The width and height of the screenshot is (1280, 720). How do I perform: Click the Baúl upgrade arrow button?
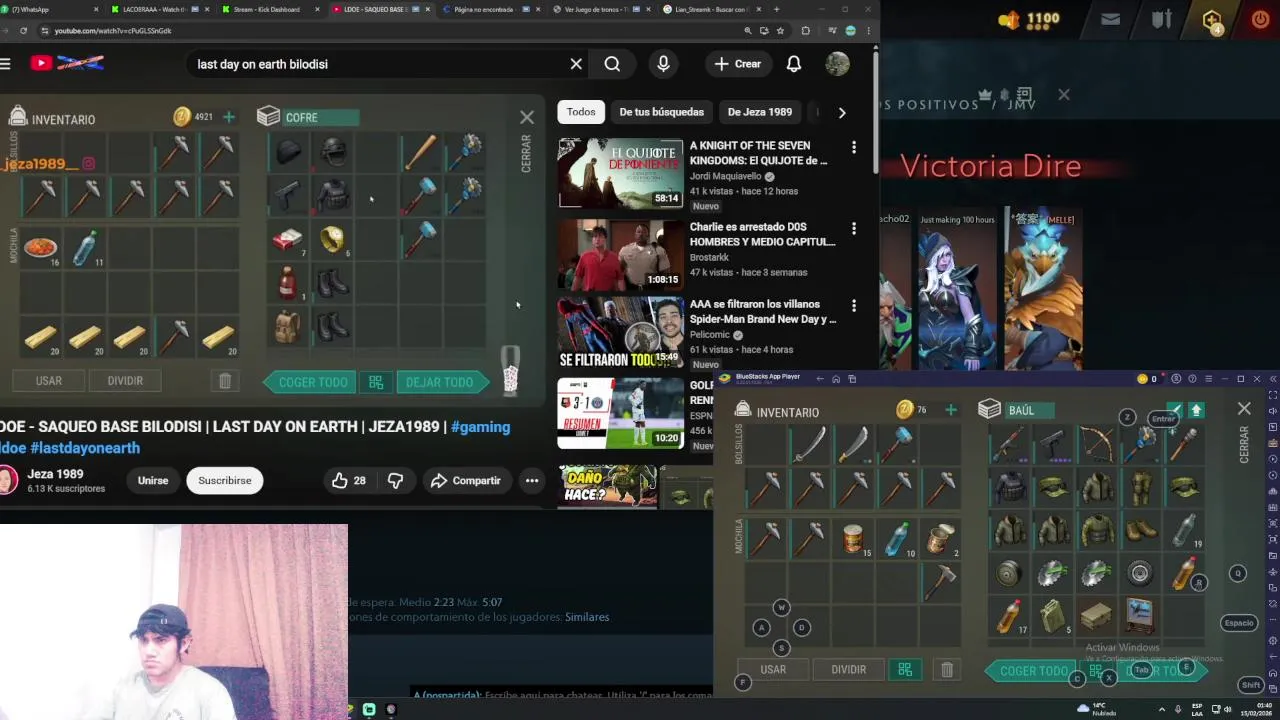1196,410
